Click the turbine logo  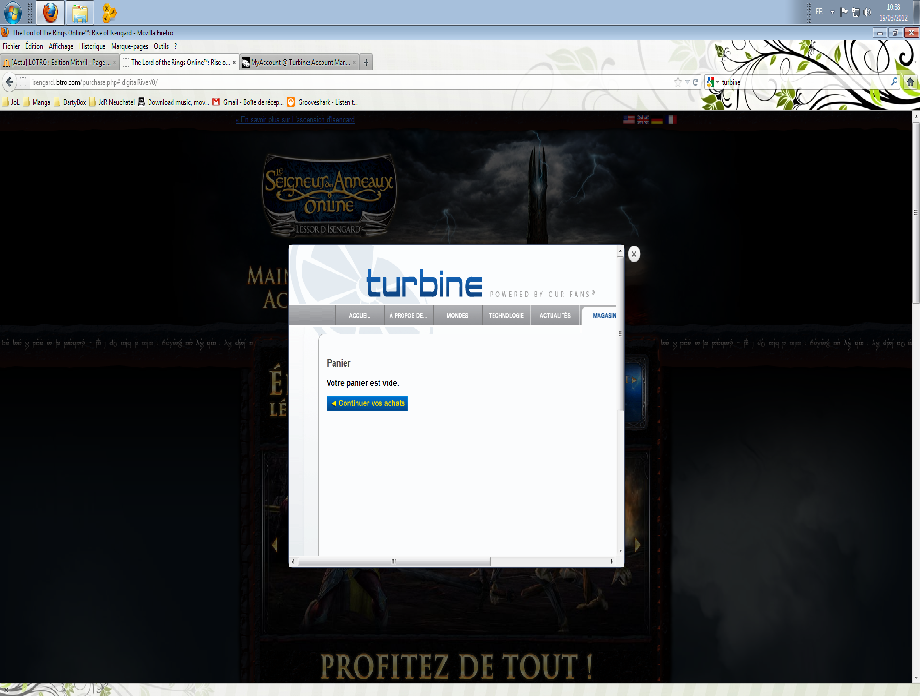(424, 283)
